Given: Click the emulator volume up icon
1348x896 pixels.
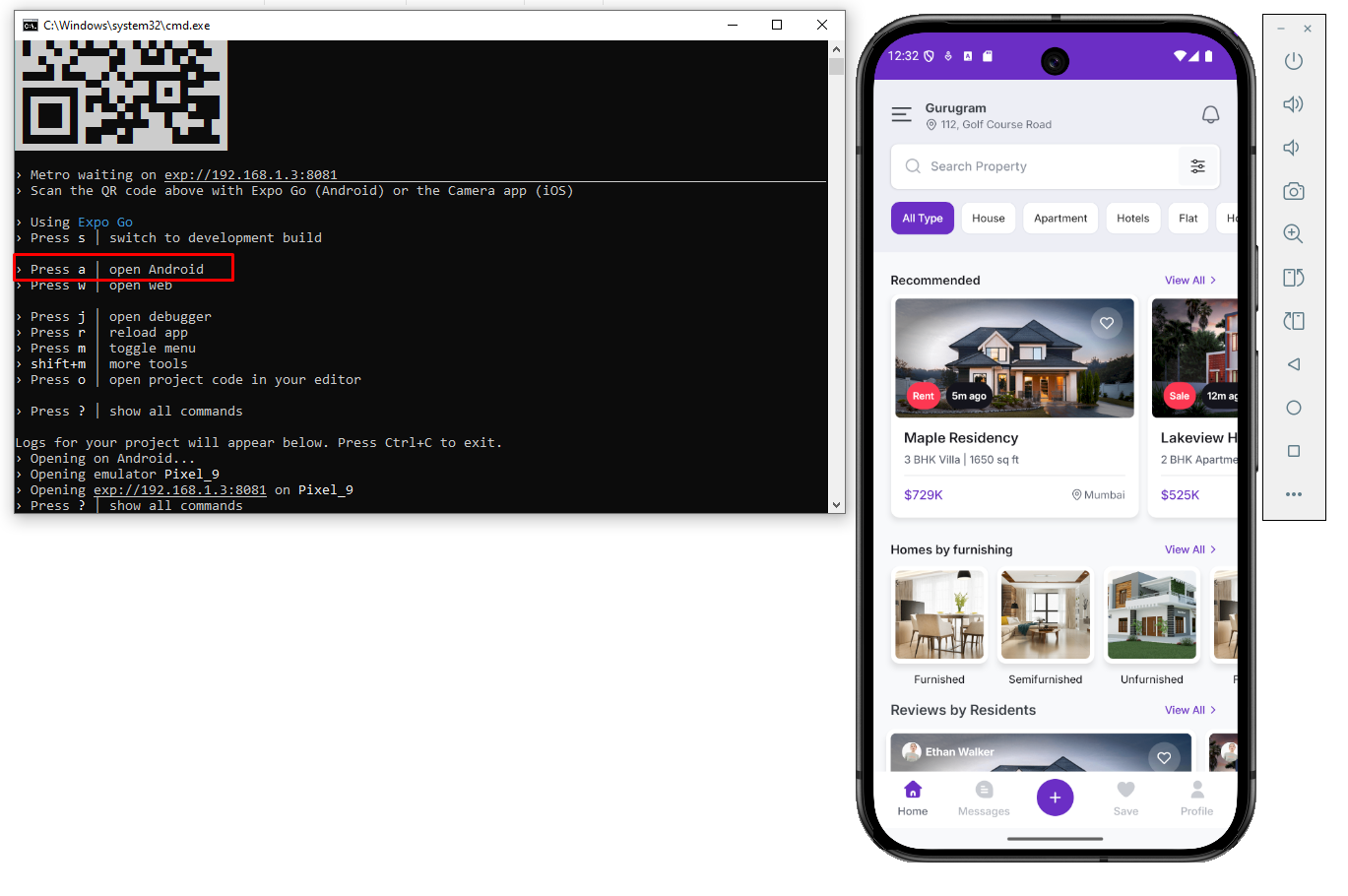Looking at the screenshot, I should (1293, 104).
